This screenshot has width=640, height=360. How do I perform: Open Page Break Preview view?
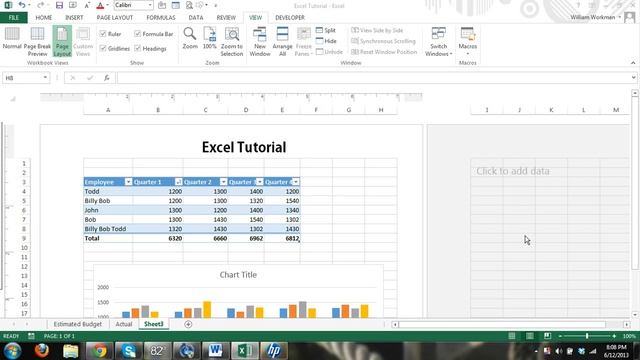[37, 42]
